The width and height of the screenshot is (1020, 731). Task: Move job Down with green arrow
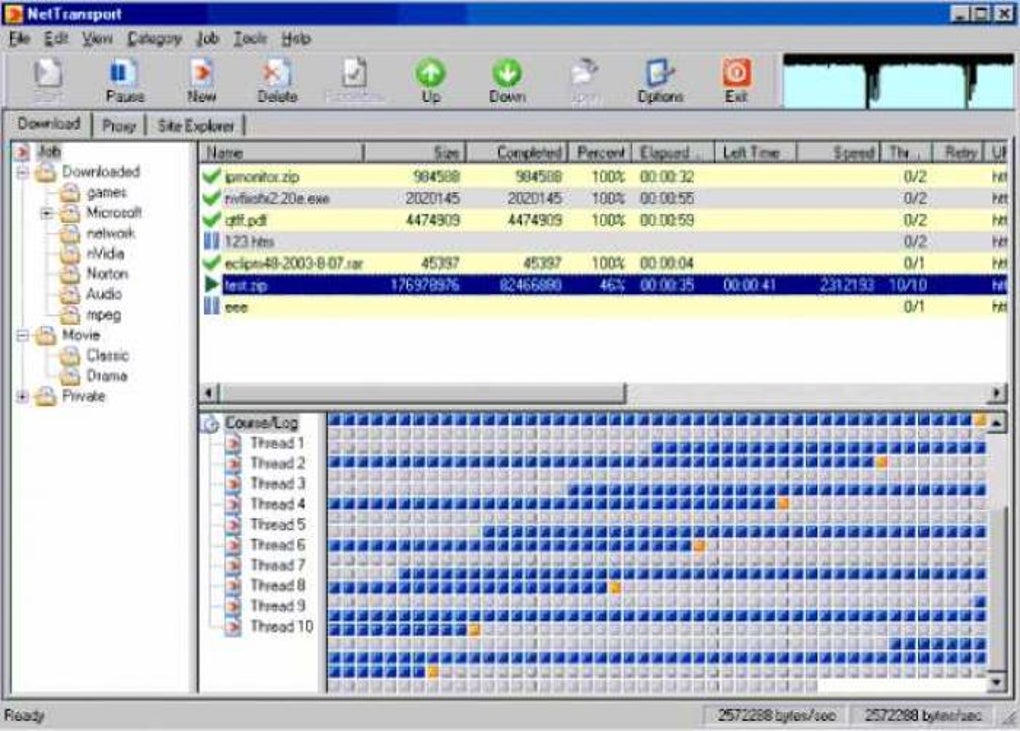pos(507,80)
